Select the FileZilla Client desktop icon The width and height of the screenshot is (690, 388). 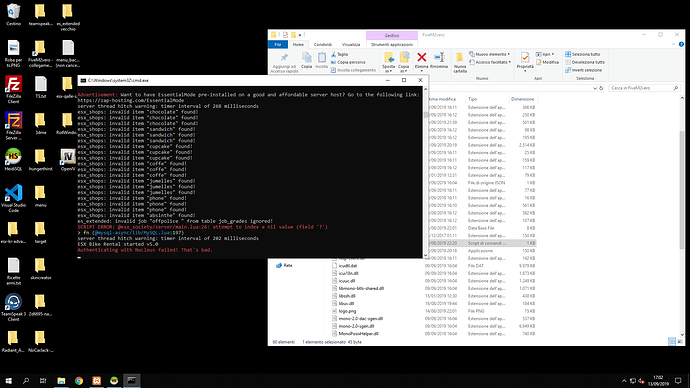[x=14, y=89]
